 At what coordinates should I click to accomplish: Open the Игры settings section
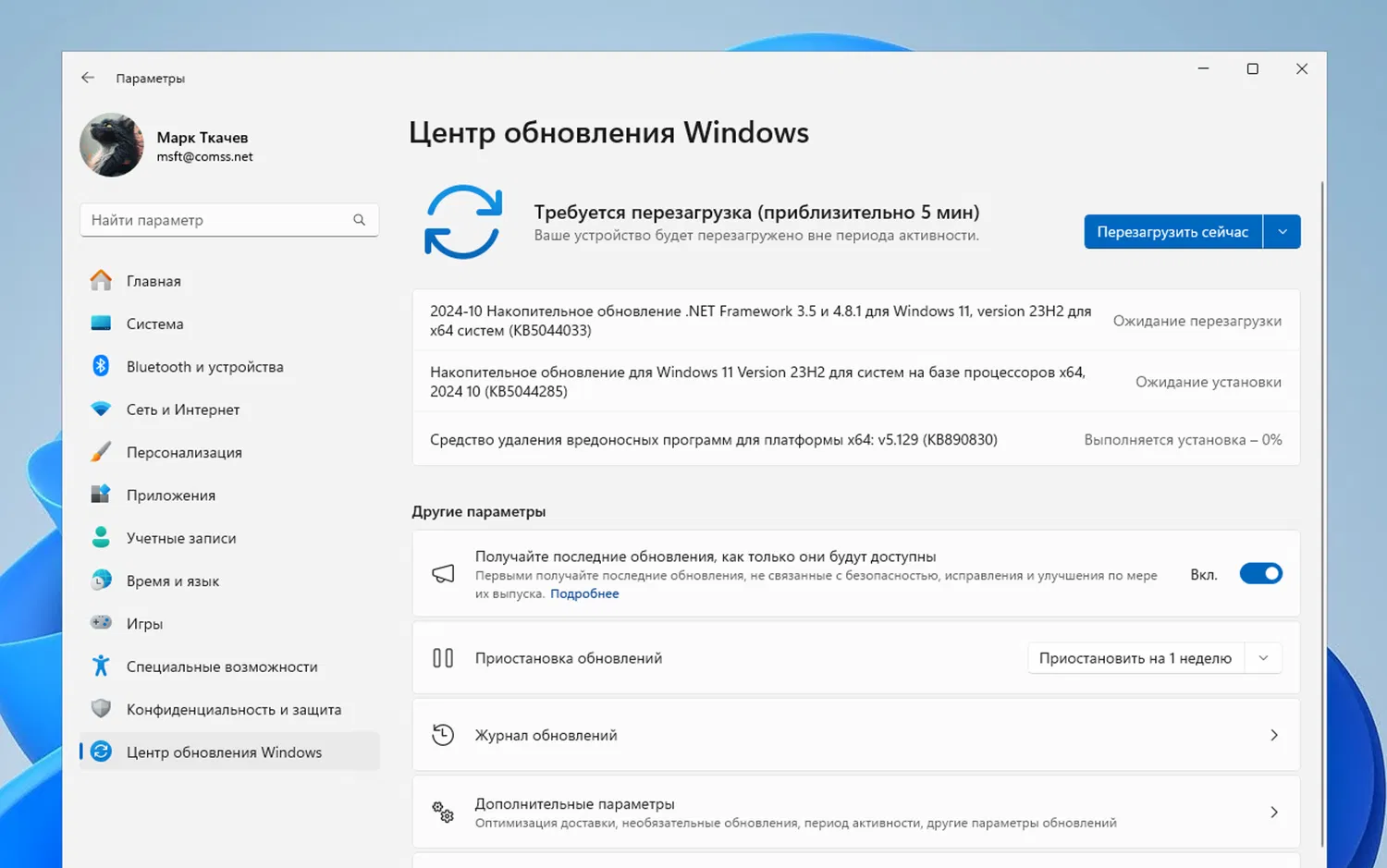click(229, 623)
